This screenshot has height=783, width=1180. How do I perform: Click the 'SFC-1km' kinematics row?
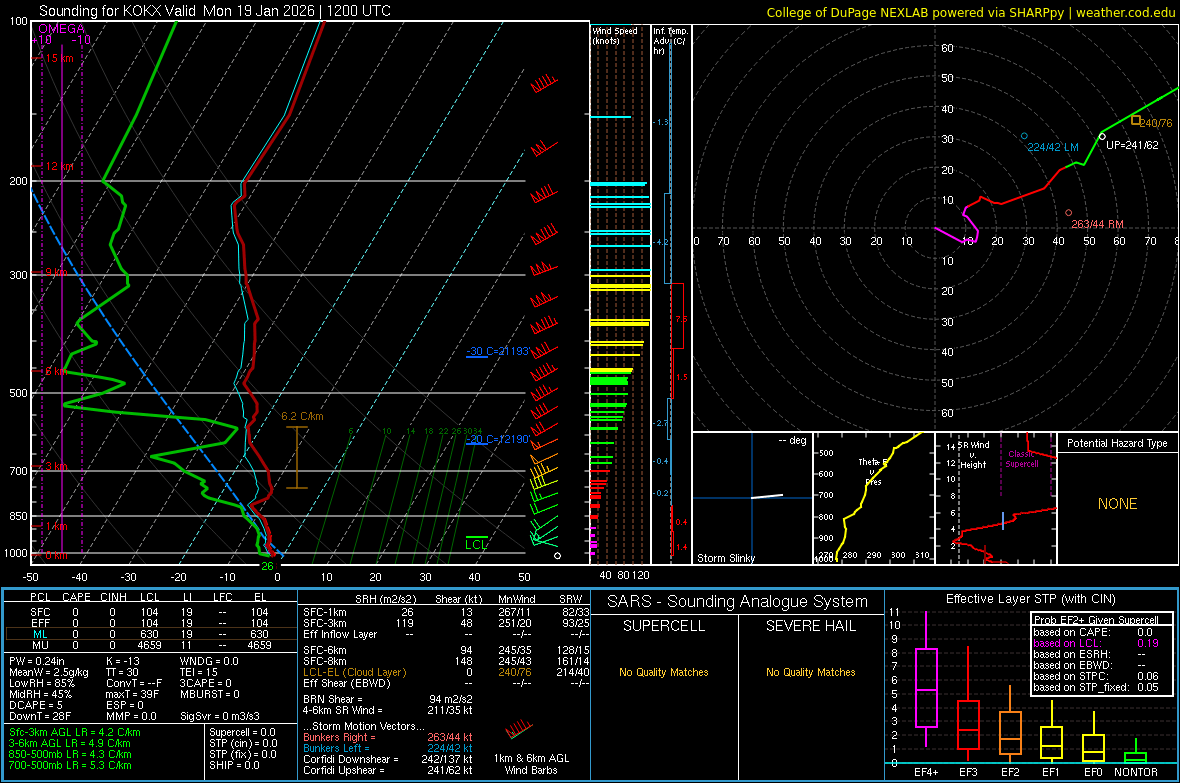(x=446, y=612)
